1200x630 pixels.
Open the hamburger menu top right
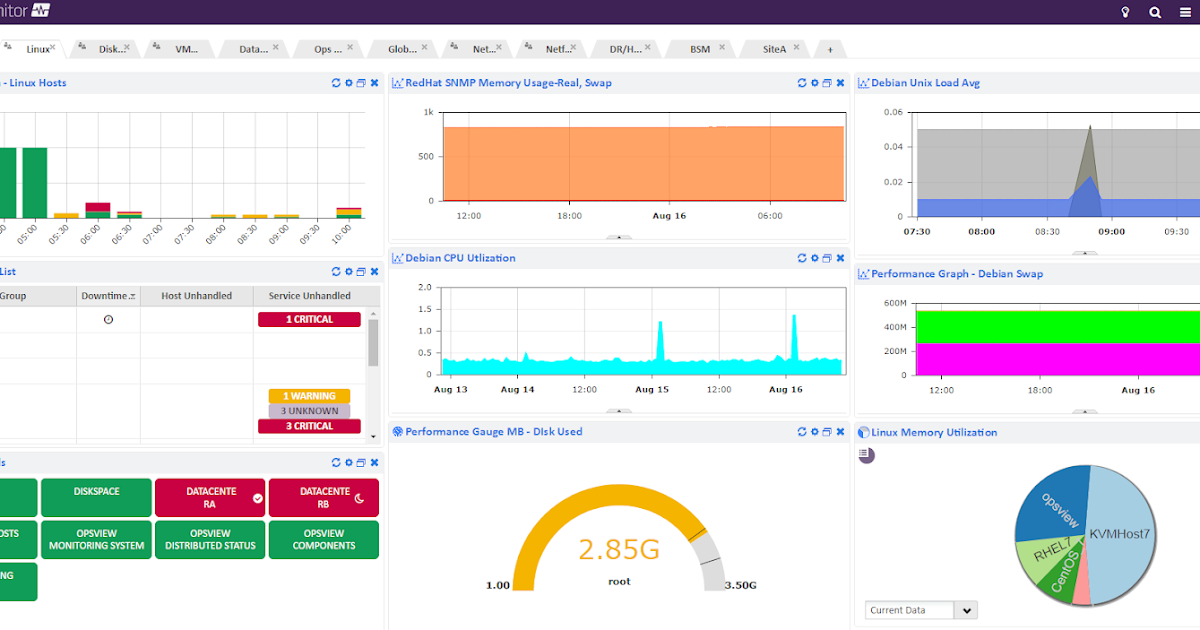click(x=1184, y=12)
